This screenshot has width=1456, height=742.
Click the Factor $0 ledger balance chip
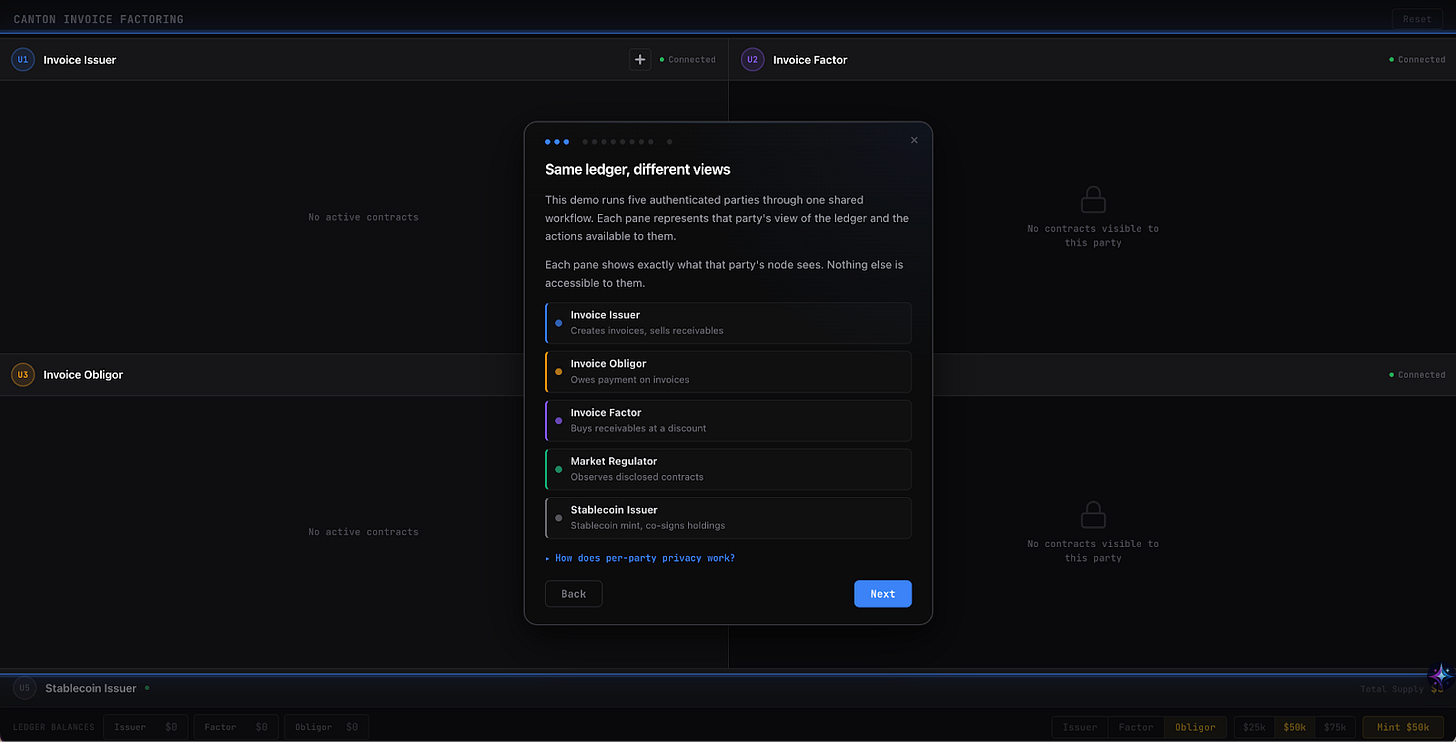[x=236, y=727]
